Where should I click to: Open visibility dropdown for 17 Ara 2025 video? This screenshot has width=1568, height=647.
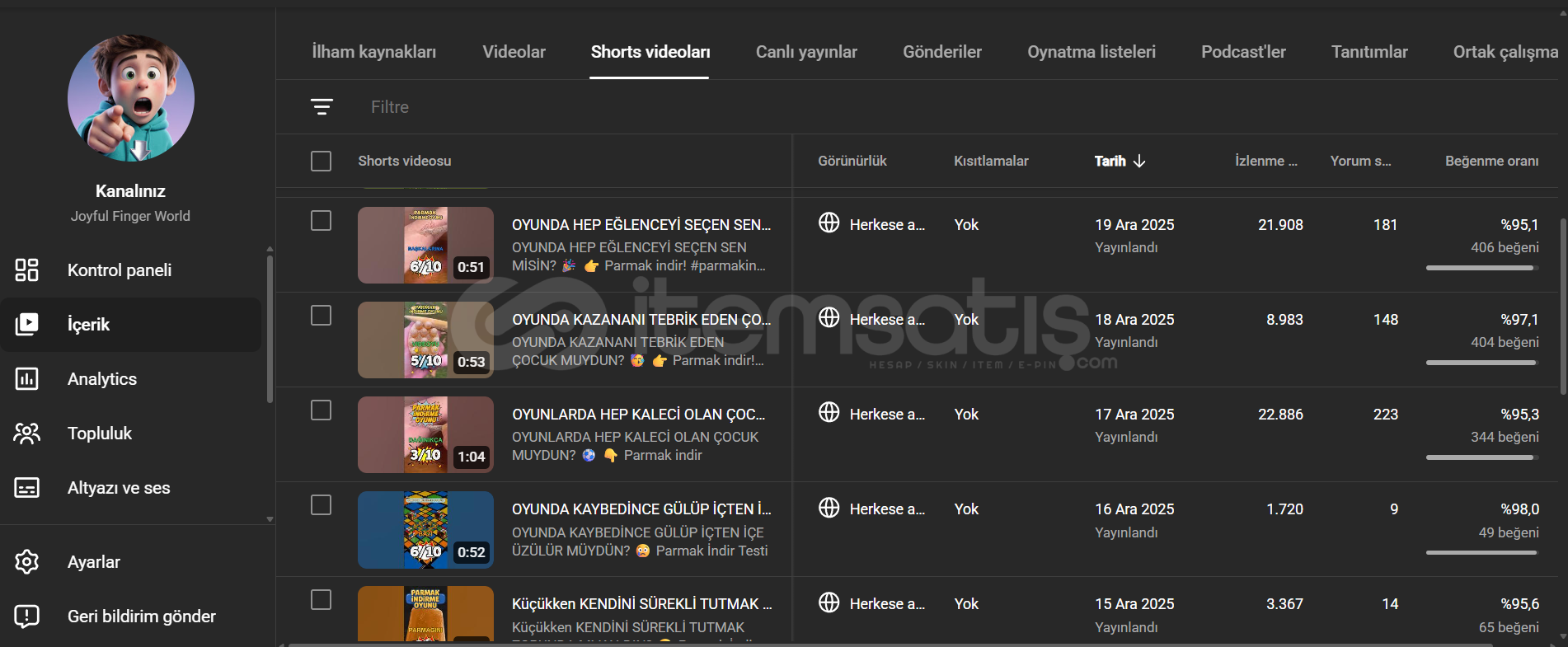[x=871, y=414]
